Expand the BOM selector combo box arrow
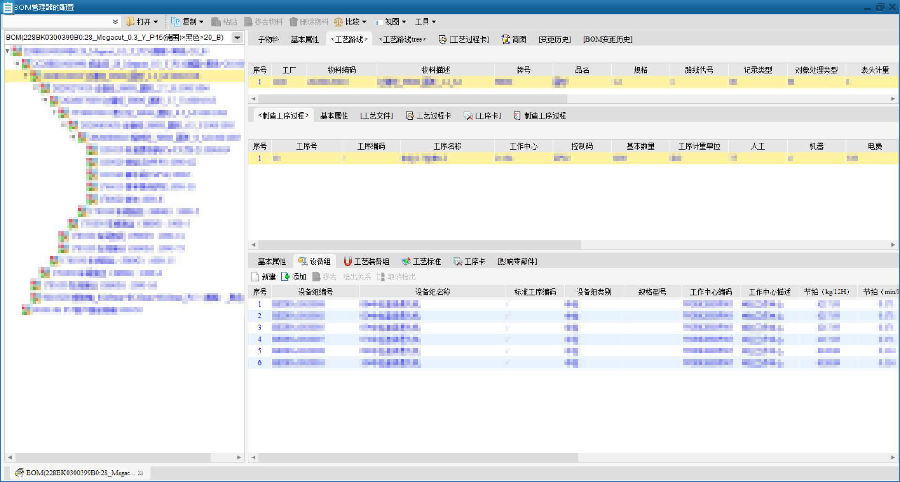The width and height of the screenshot is (900, 482). pos(237,38)
